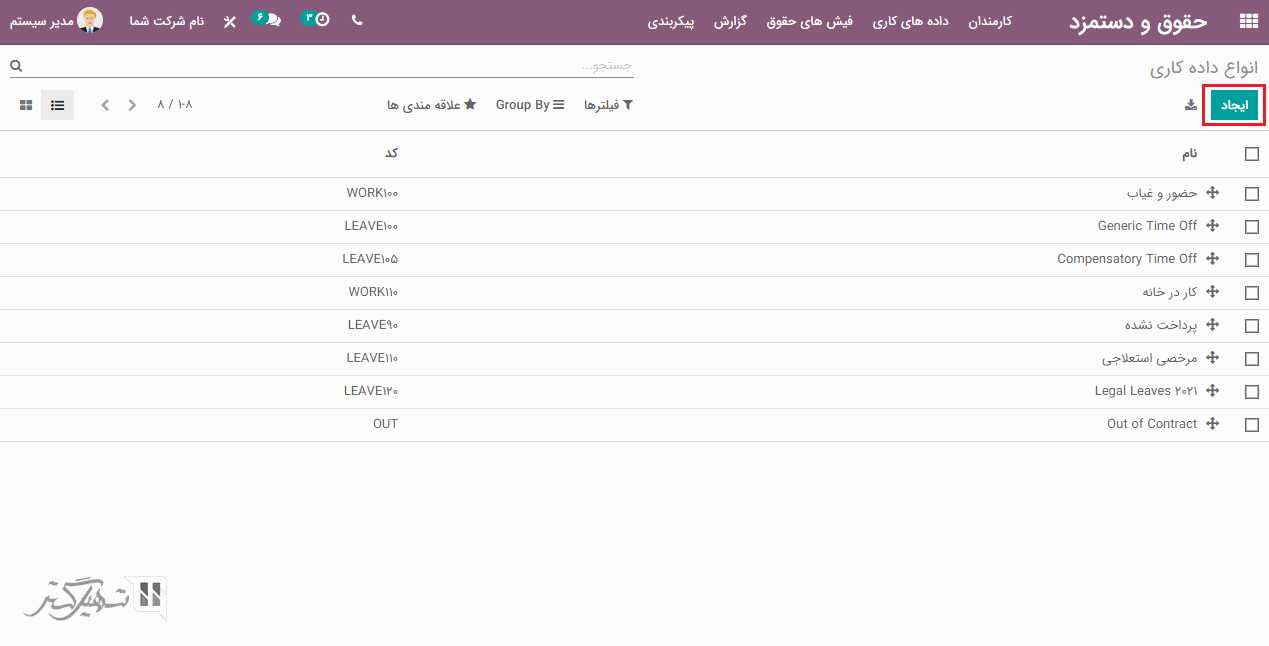Click the حقوق و دستمزد app title
1269x646 pixels.
tap(1138, 21)
